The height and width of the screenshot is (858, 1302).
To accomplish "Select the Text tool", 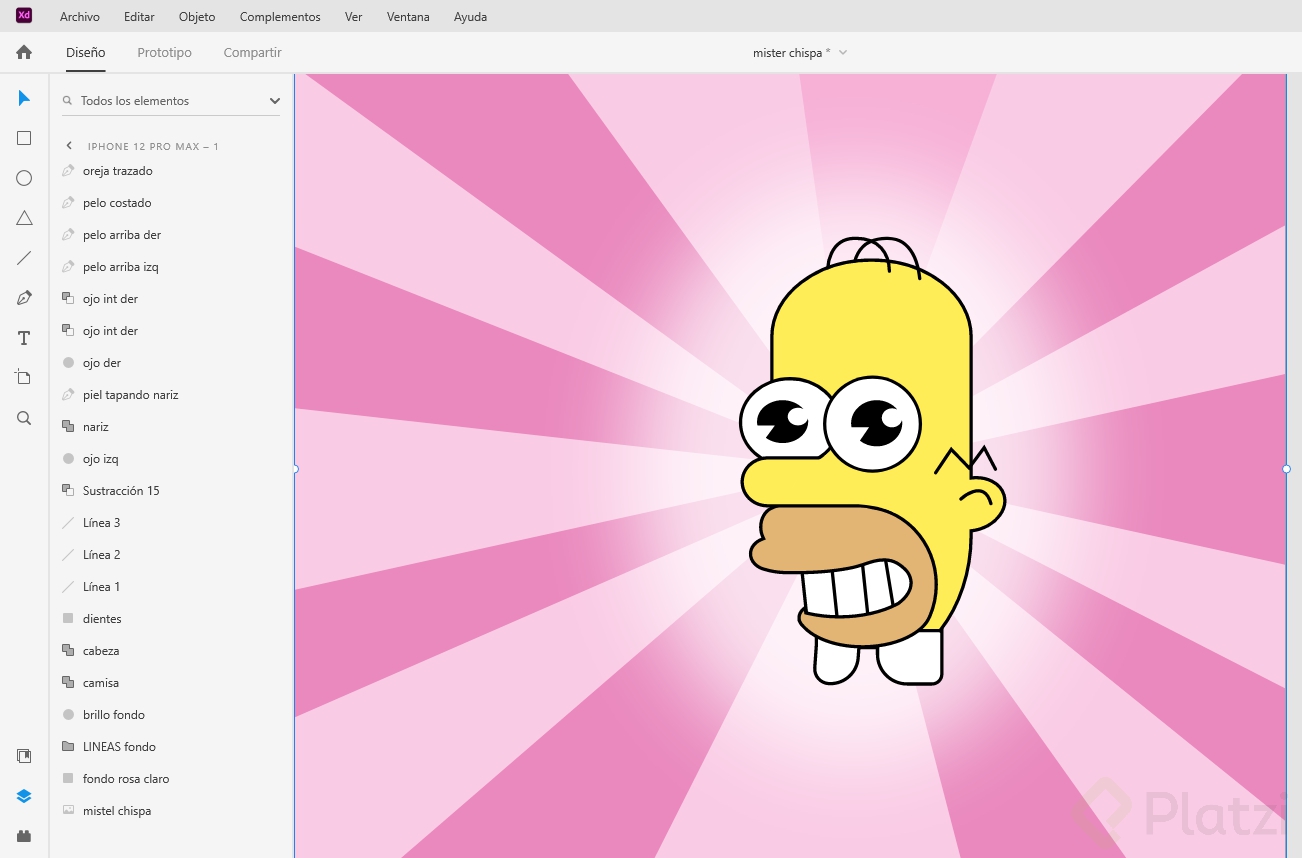I will pyautogui.click(x=24, y=338).
